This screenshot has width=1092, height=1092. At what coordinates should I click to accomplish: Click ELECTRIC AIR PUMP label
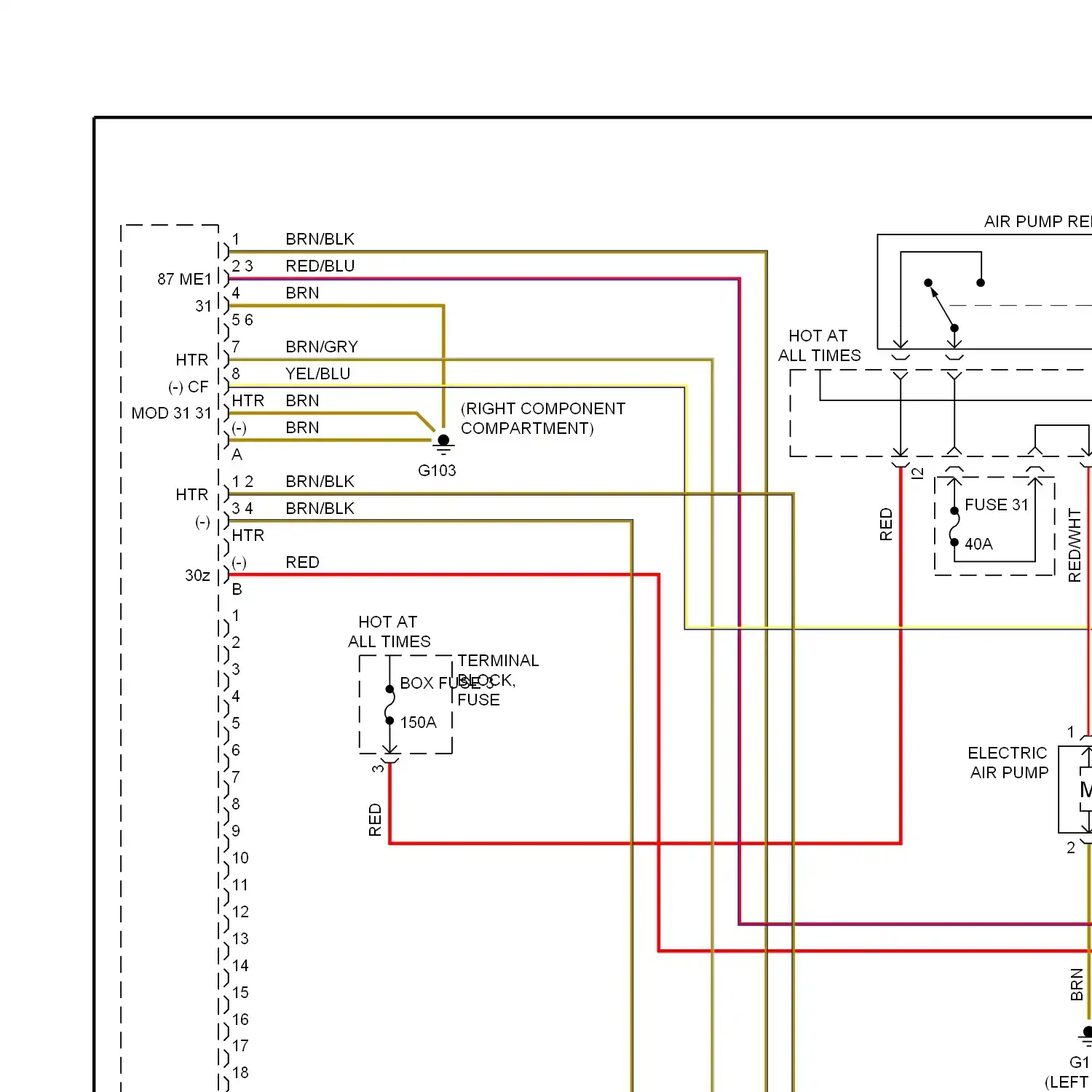click(1008, 763)
